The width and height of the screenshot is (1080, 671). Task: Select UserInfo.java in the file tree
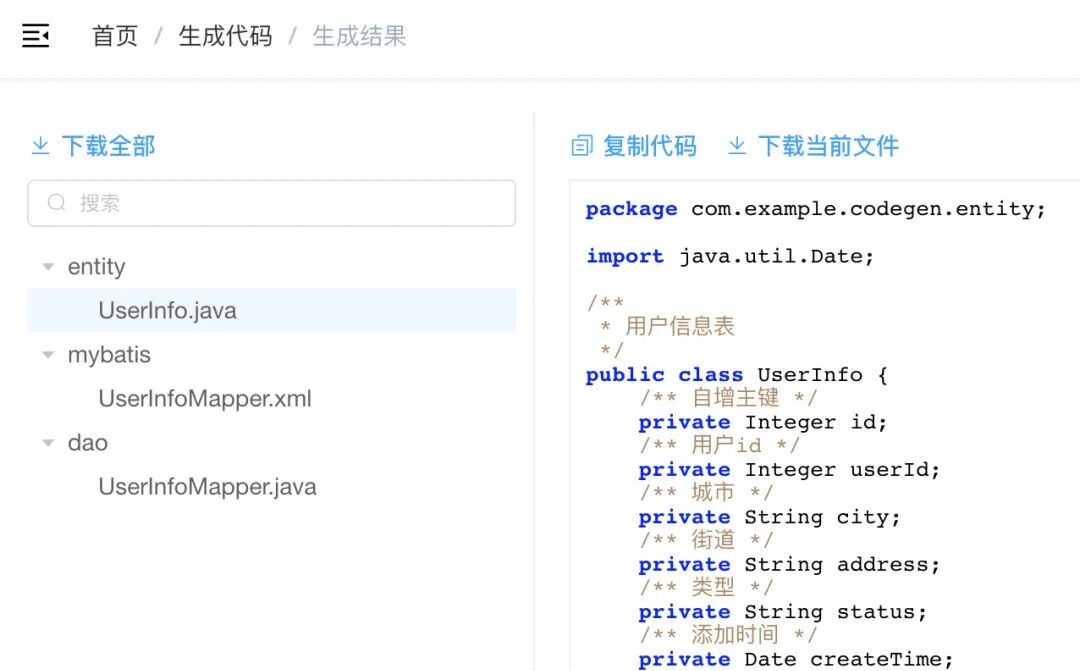(166, 311)
